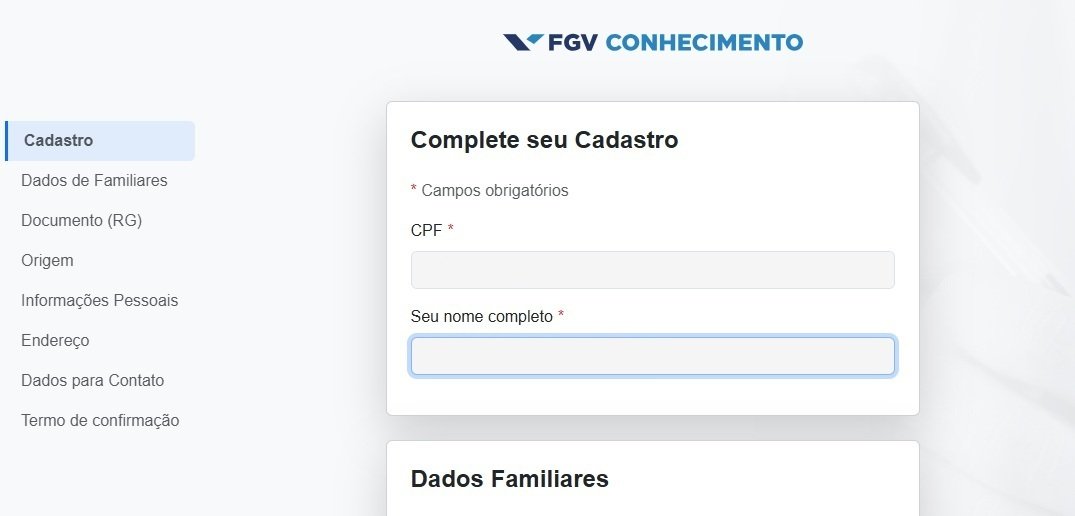Click the FGV logo emblem icon
Image resolution: width=1075 pixels, height=516 pixels.
(524, 42)
